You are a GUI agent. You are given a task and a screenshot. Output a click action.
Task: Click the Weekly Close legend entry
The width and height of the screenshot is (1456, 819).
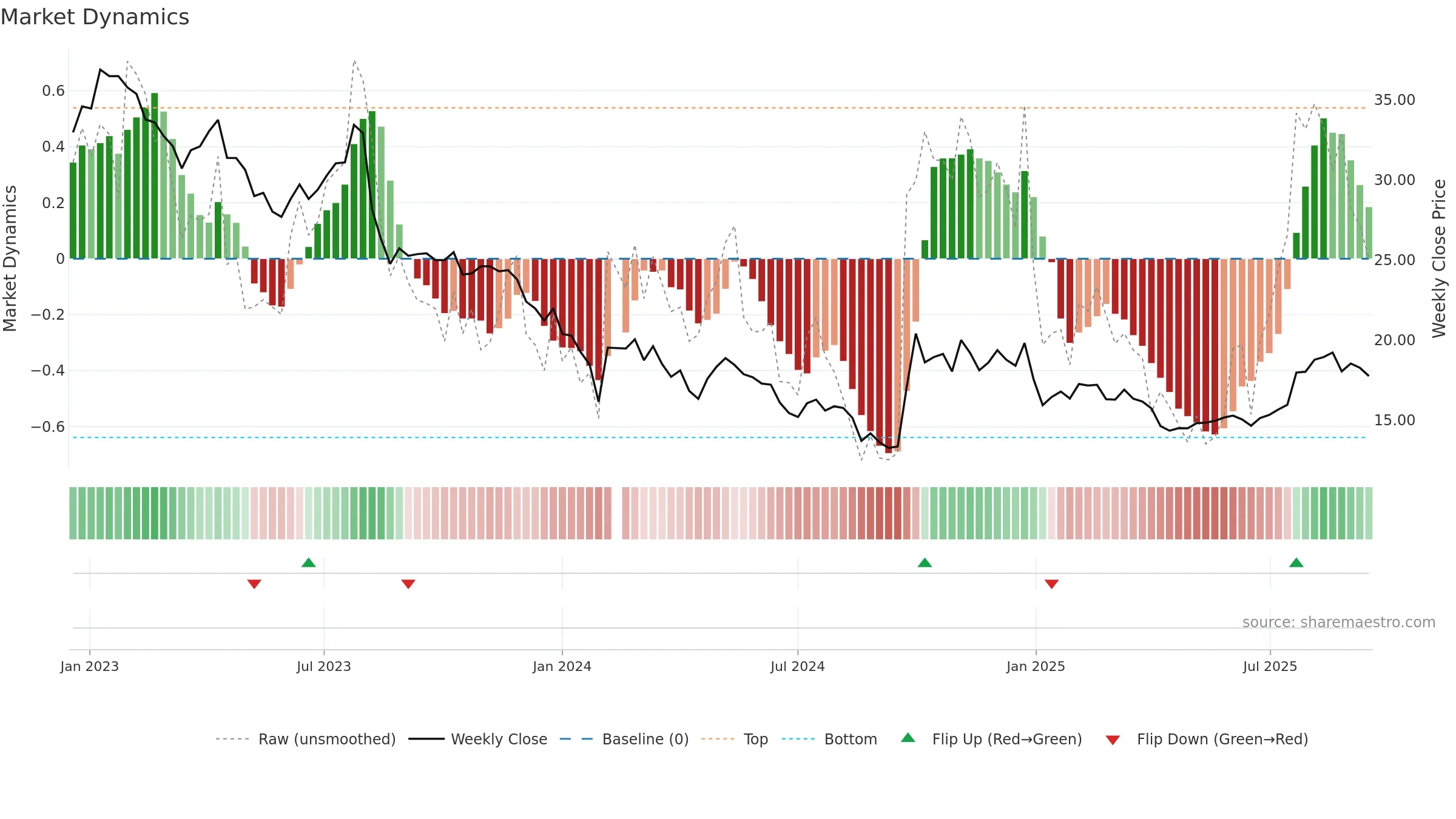coord(478,739)
